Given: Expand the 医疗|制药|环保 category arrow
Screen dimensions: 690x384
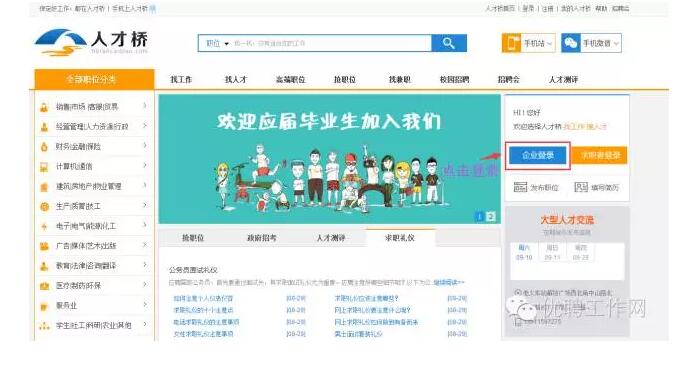Looking at the screenshot, I should (x=145, y=285).
